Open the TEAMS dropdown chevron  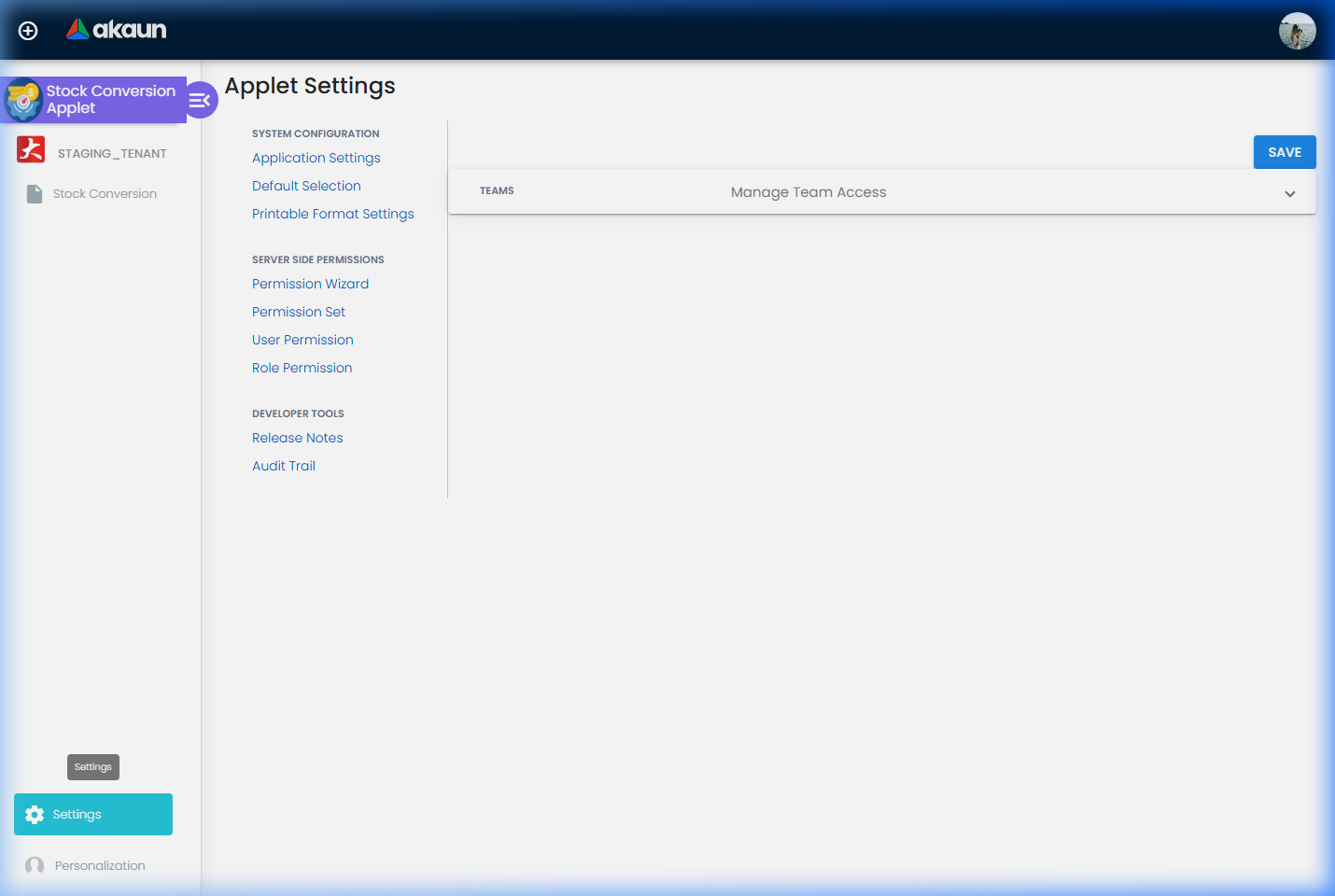pos(1290,191)
